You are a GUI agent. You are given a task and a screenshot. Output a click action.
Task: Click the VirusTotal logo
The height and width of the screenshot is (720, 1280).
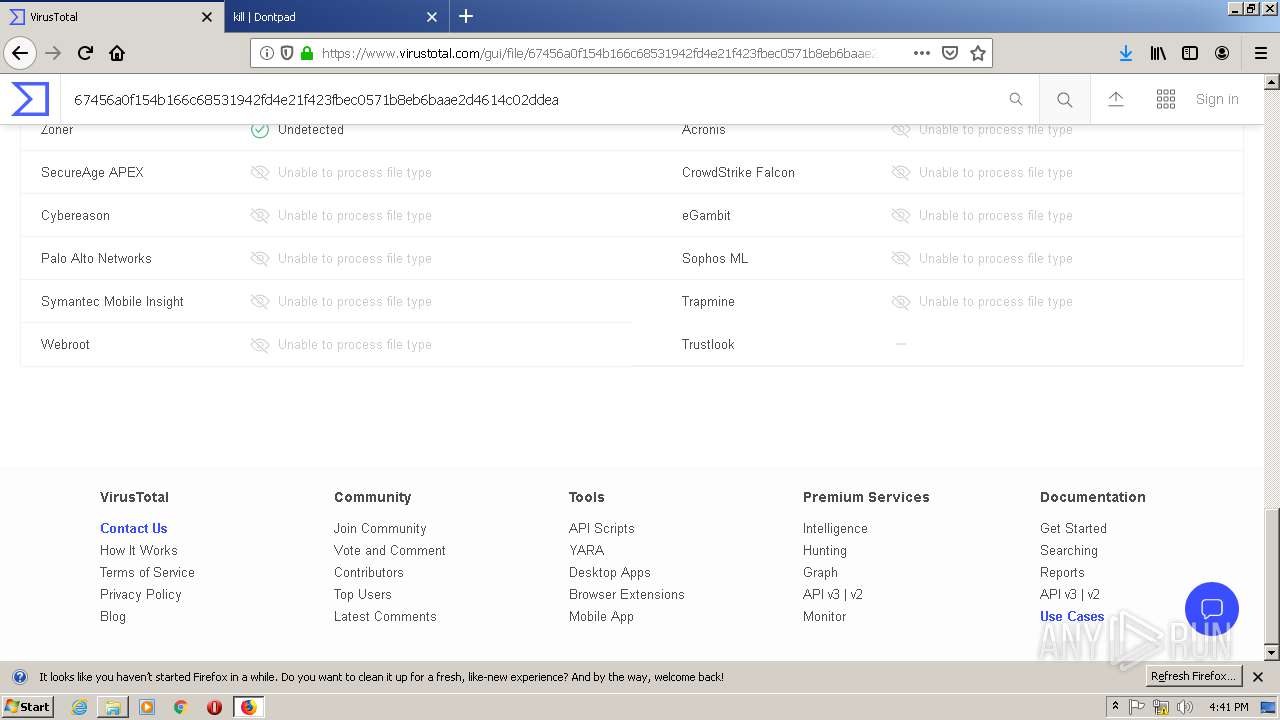tap(30, 99)
